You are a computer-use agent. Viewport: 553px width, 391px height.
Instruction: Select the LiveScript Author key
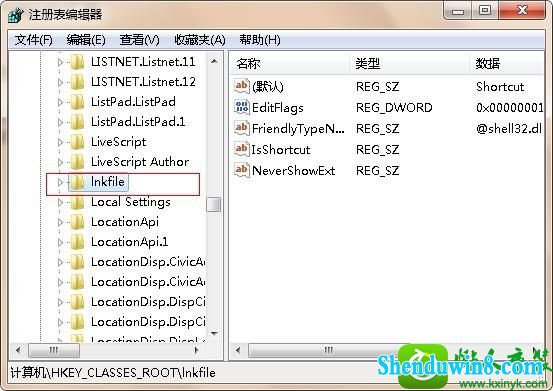click(140, 162)
